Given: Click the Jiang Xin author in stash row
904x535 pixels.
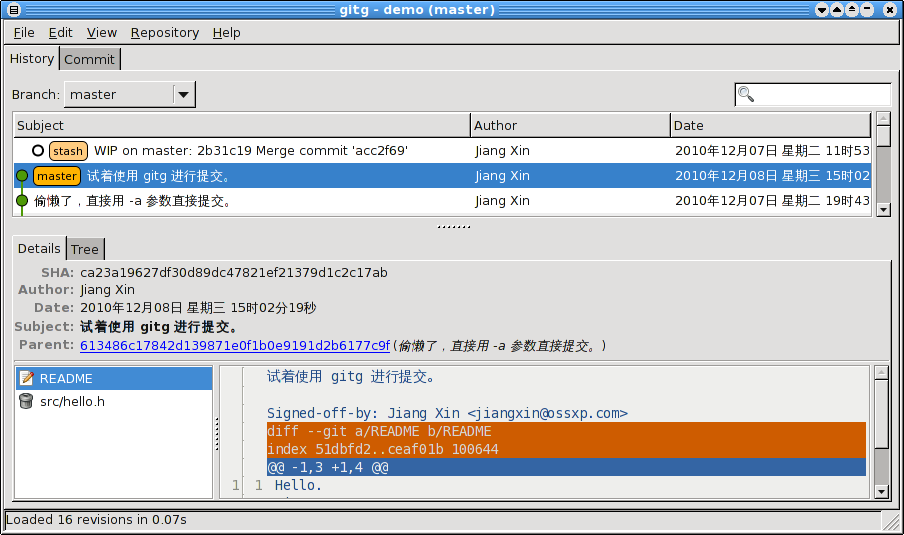Looking at the screenshot, I should pyautogui.click(x=502, y=150).
